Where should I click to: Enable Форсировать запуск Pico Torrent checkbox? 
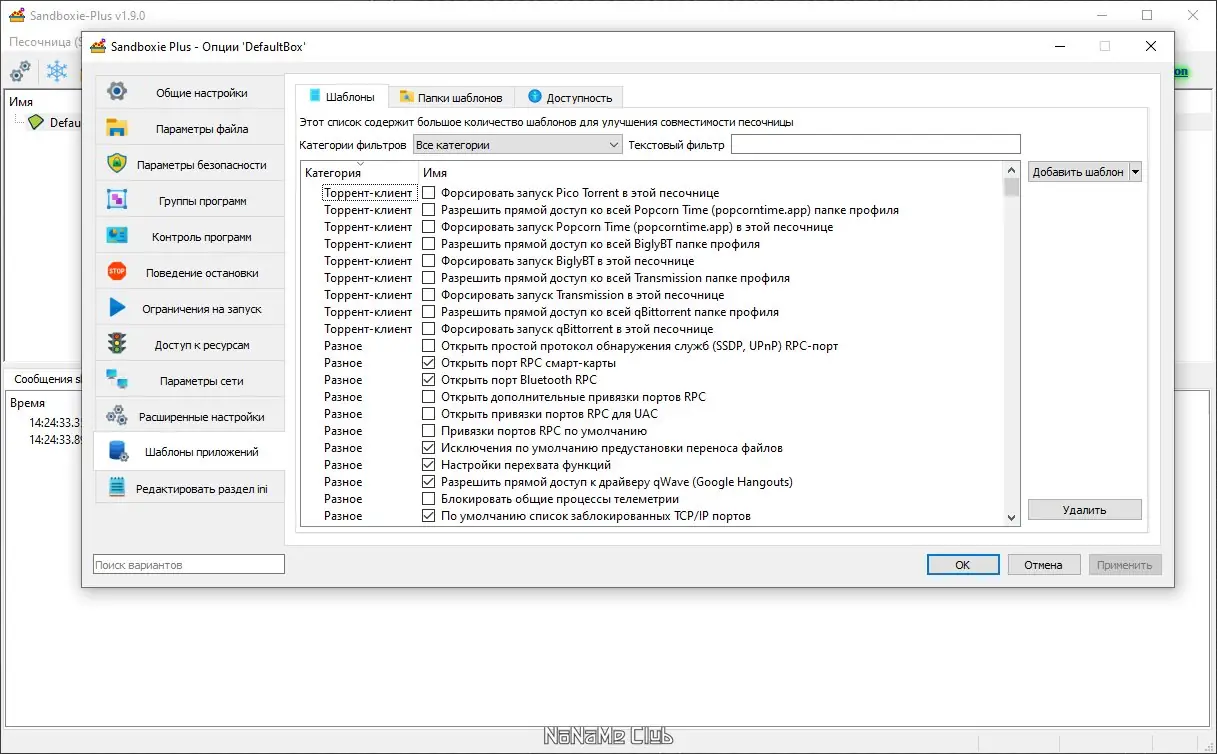pos(429,193)
